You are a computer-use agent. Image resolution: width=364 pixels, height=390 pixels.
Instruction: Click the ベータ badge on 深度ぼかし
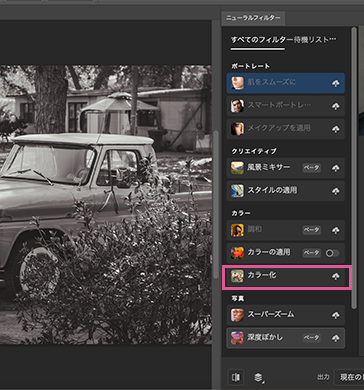click(x=312, y=338)
